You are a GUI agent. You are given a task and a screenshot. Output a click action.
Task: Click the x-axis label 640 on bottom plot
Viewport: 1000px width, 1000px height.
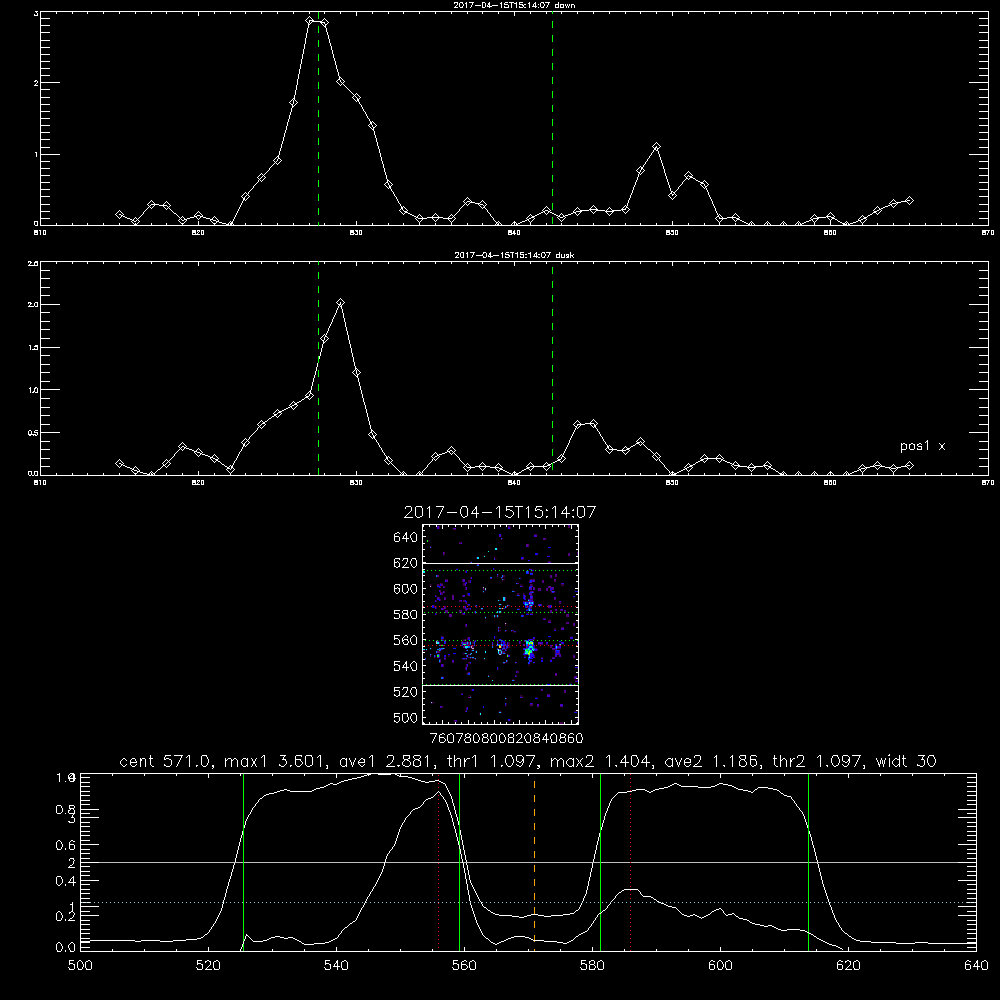pos(976,966)
